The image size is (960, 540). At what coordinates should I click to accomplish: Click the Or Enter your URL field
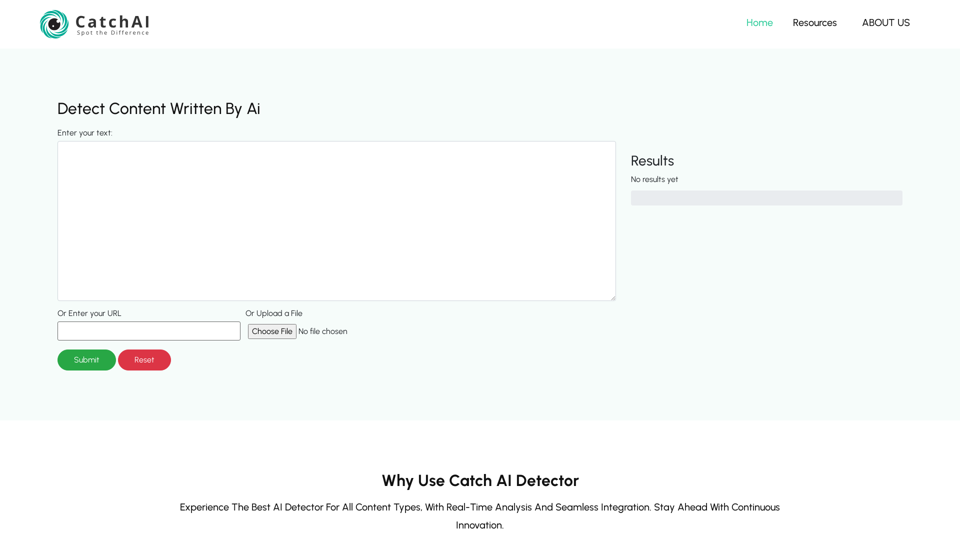[x=149, y=331]
